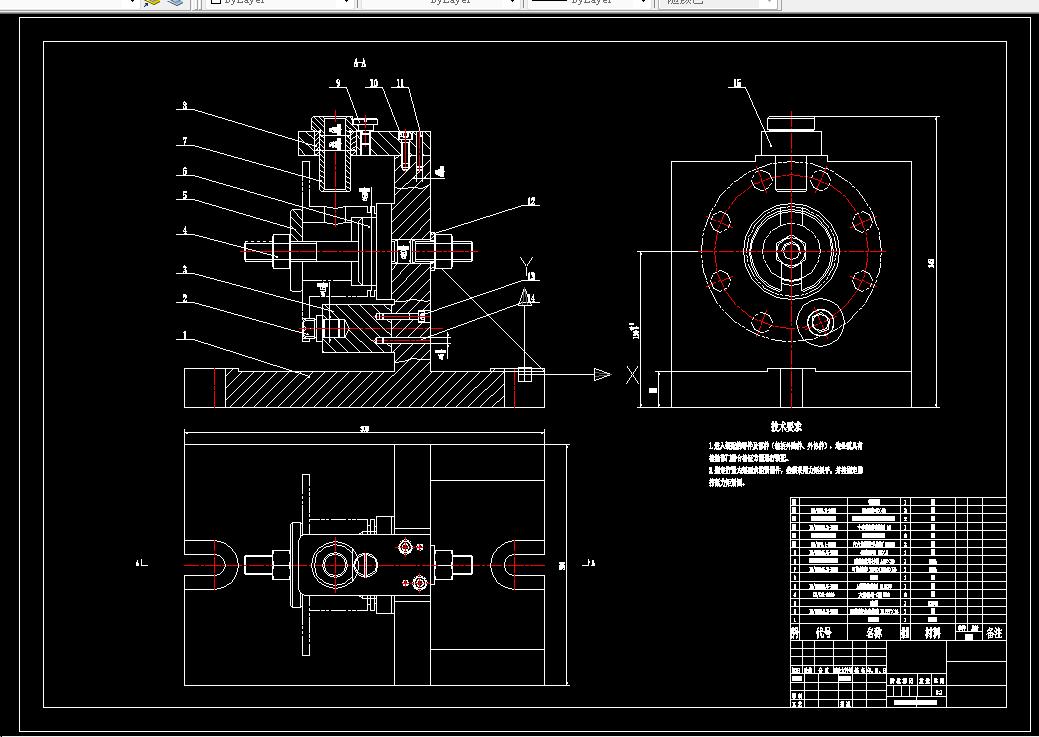The height and width of the screenshot is (737, 1039).
Task: Select part balloon number 11
Action: pyautogui.click(x=400, y=83)
